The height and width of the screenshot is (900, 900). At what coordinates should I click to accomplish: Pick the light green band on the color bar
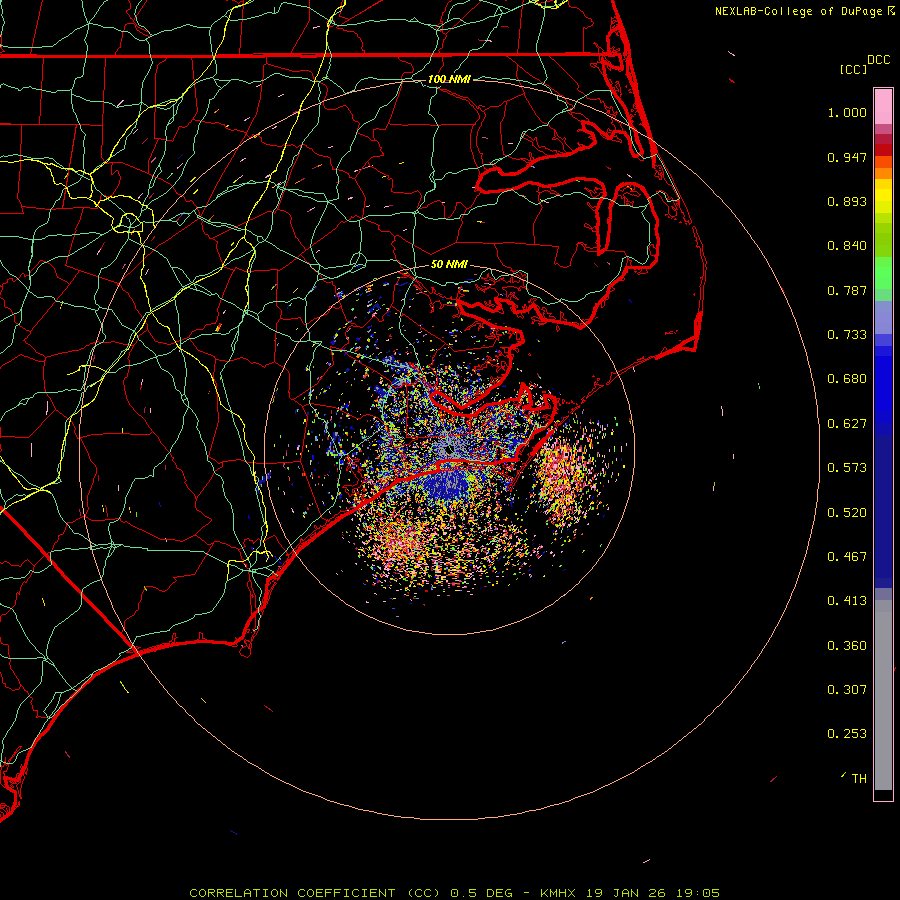(x=883, y=273)
